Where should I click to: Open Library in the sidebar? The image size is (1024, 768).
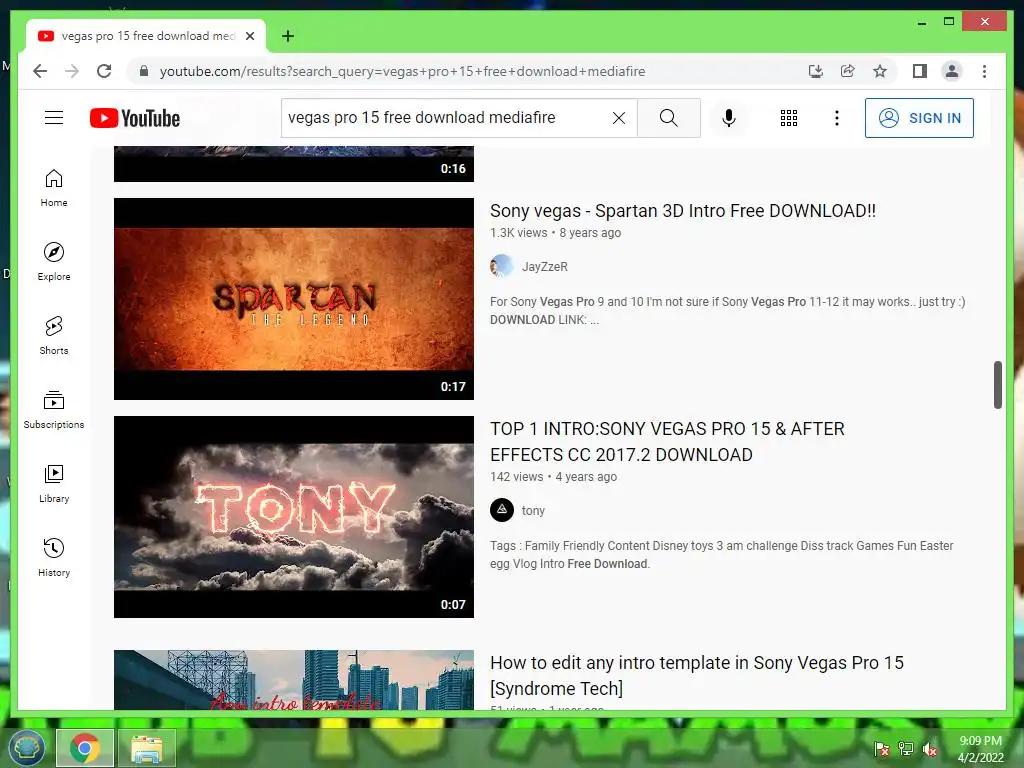point(54,483)
